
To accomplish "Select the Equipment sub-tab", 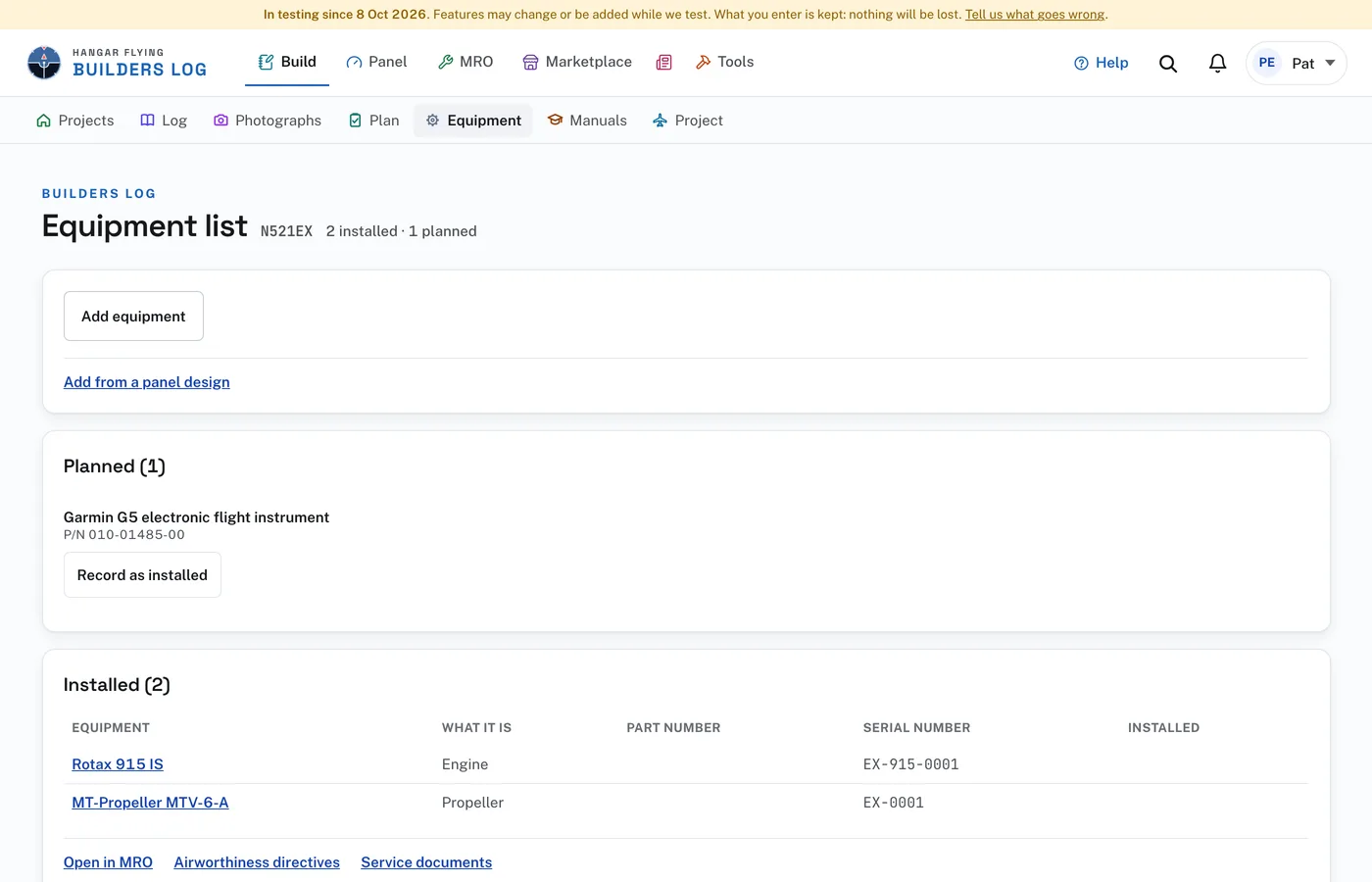I will coord(473,121).
